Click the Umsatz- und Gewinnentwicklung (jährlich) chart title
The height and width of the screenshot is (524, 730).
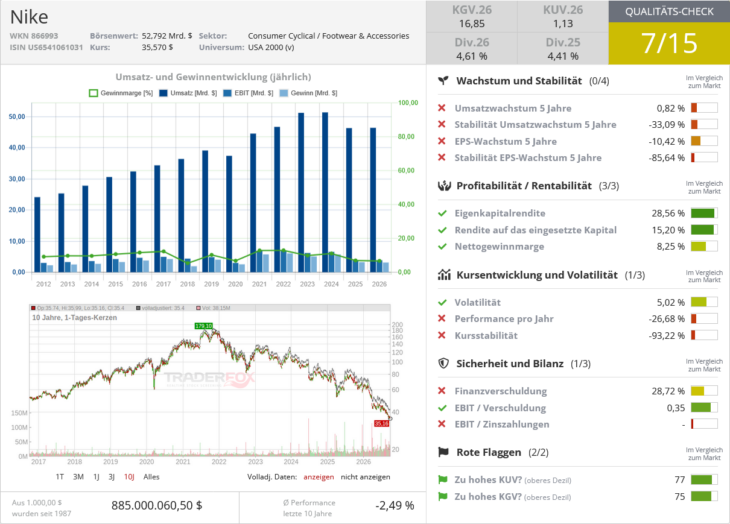213,77
